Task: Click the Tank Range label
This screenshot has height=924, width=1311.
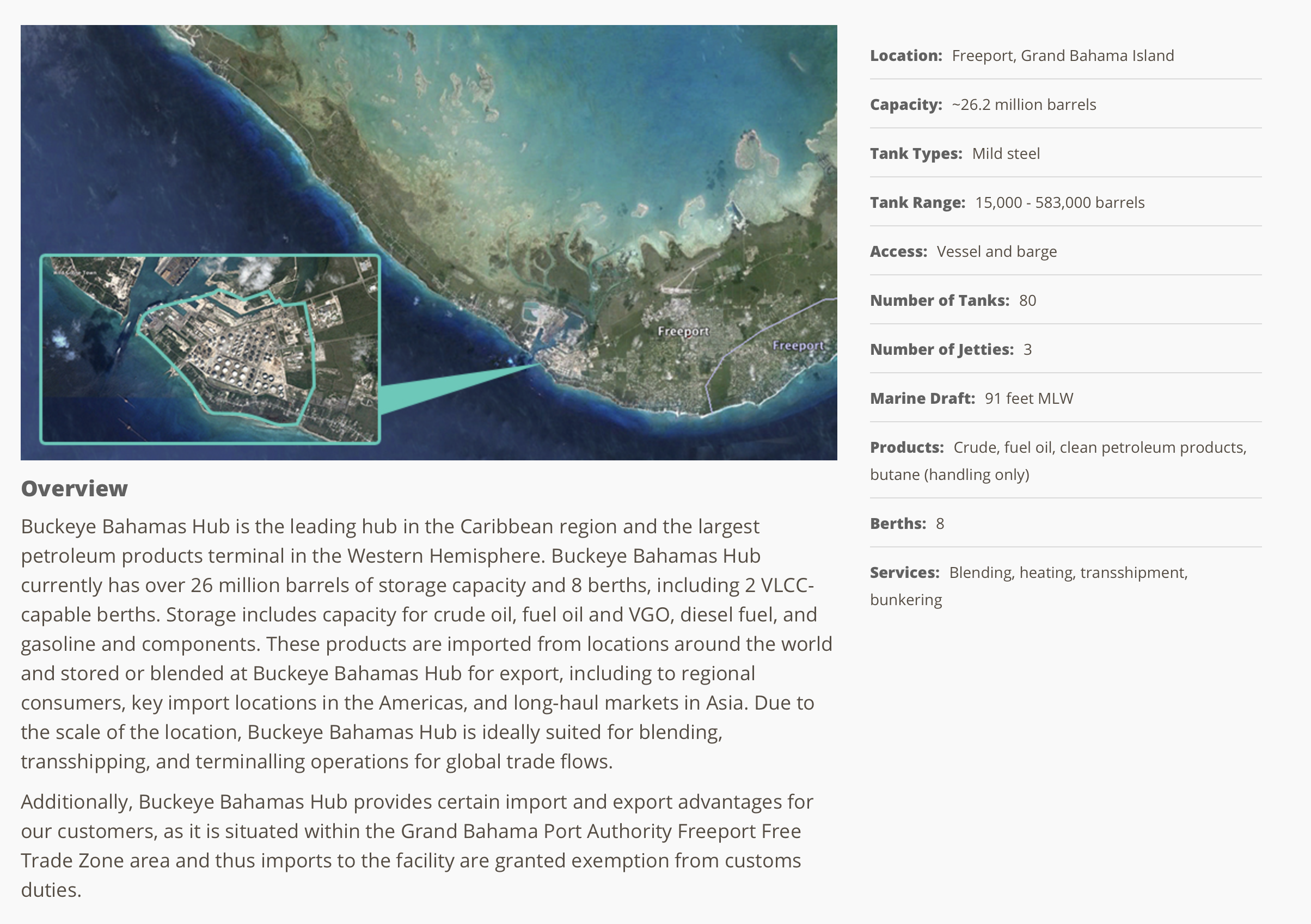Action: click(x=917, y=202)
